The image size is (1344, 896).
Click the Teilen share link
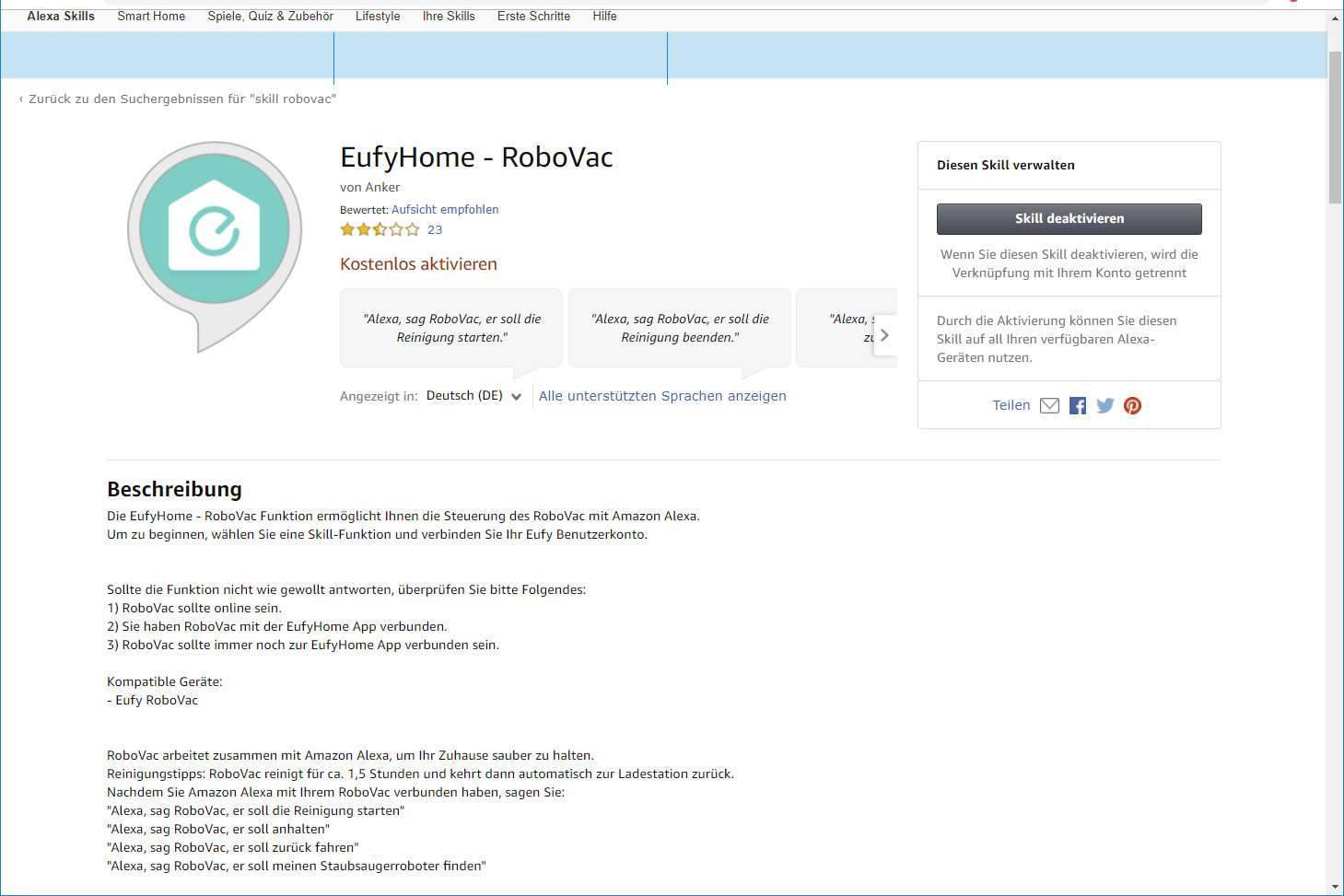pyautogui.click(x=1011, y=405)
